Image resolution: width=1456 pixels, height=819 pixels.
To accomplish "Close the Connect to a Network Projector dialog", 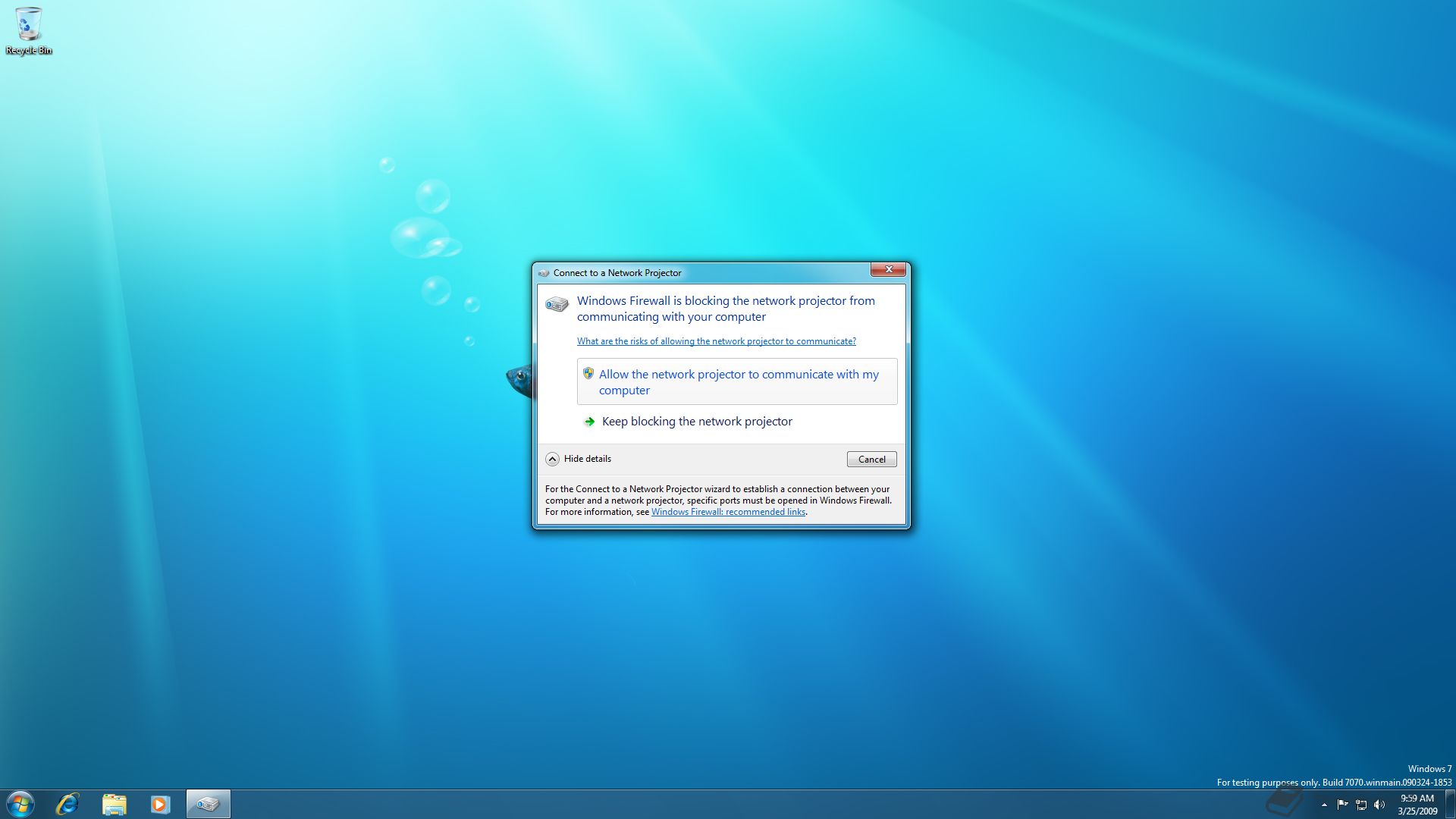I will [x=888, y=270].
